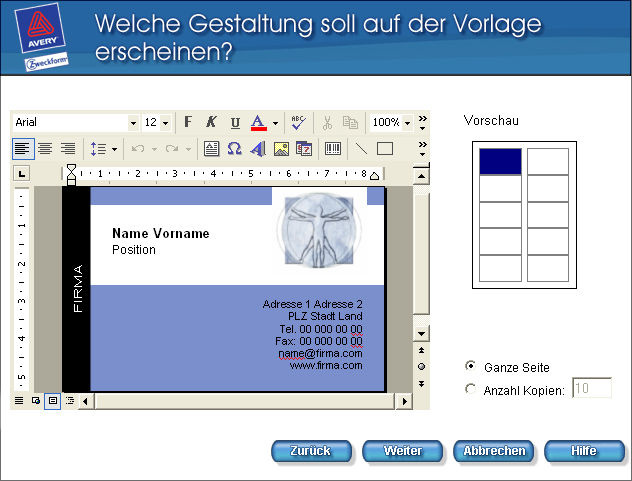Viewport: 632px width, 481px height.
Task: Click the Undo arrow
Action: tap(138, 149)
